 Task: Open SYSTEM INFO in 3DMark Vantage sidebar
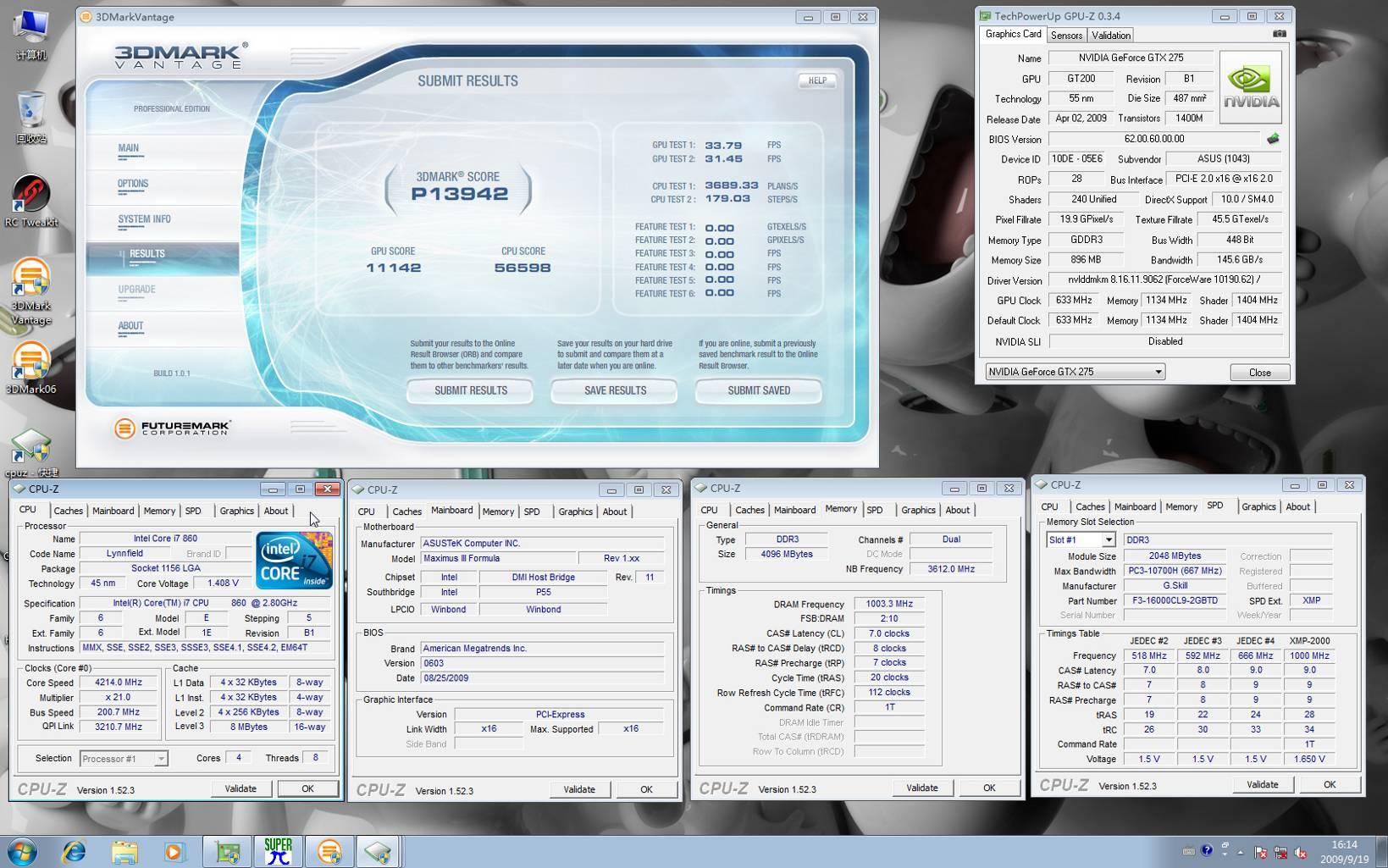tap(144, 219)
